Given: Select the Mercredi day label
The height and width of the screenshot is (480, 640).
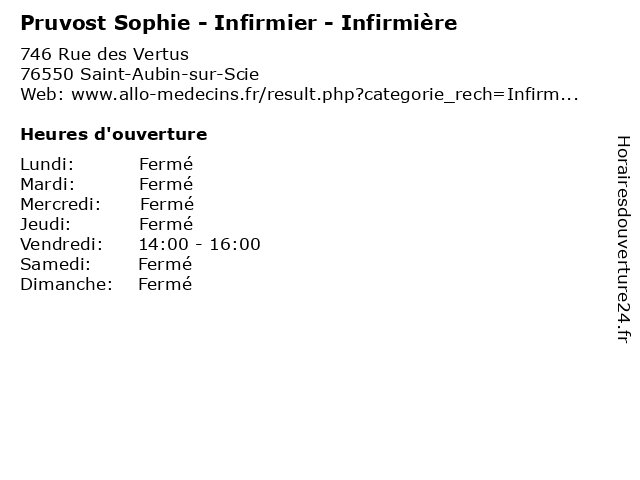Looking at the screenshot, I should [61, 204].
